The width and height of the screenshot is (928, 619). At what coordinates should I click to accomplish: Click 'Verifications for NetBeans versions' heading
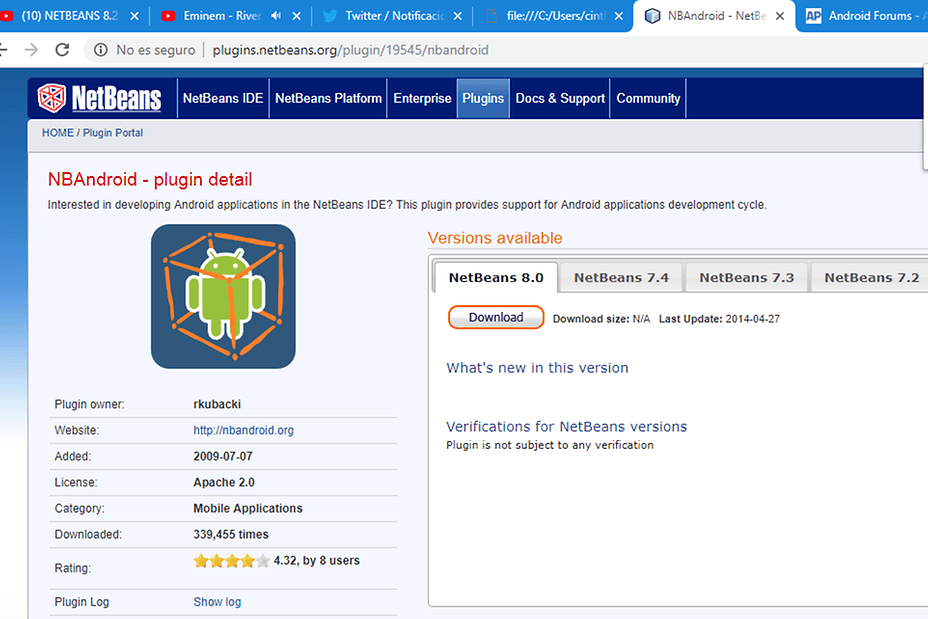click(566, 427)
